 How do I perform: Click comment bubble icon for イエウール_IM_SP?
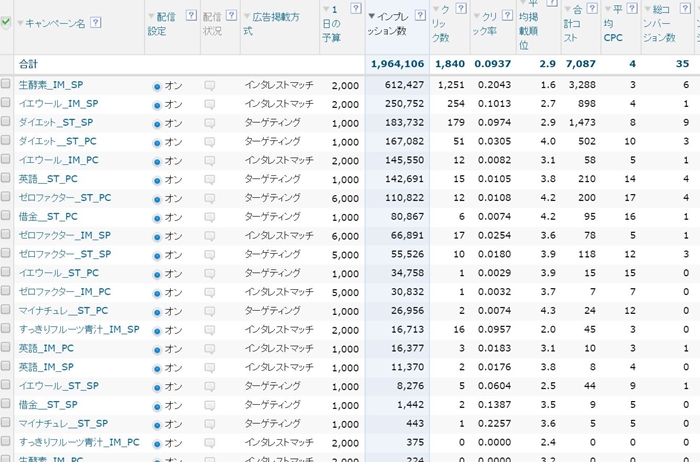click(x=209, y=104)
